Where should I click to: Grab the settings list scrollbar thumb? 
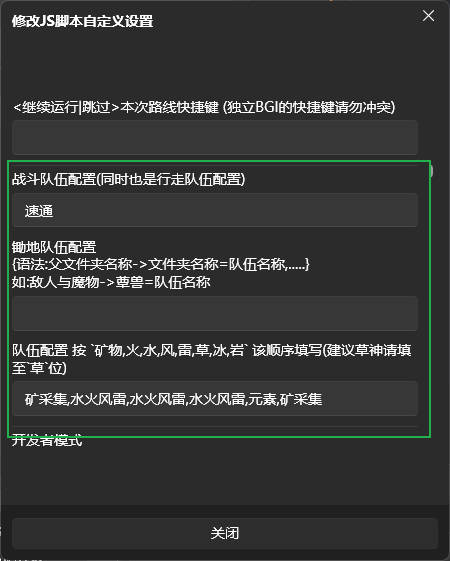[x=431, y=171]
